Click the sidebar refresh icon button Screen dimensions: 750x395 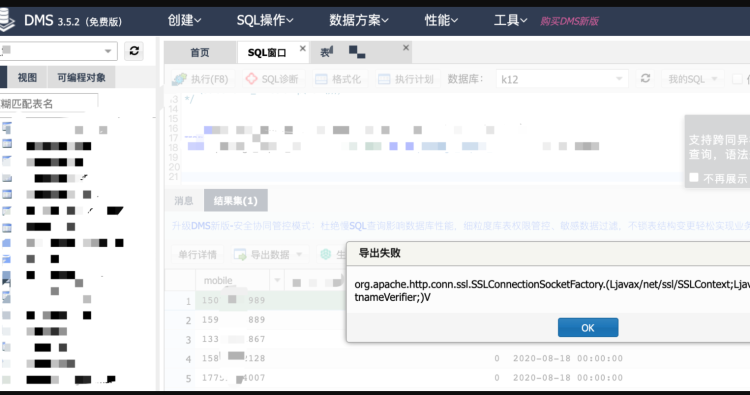pos(134,51)
